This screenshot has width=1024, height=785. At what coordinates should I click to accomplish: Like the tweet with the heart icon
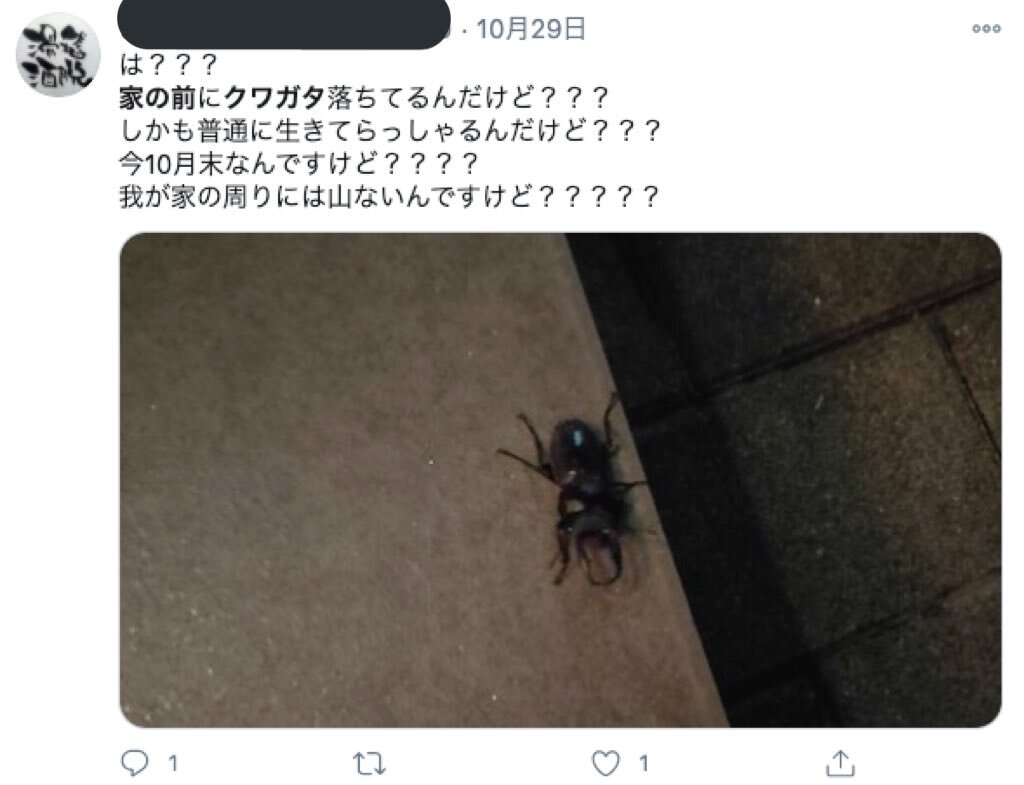tap(605, 763)
